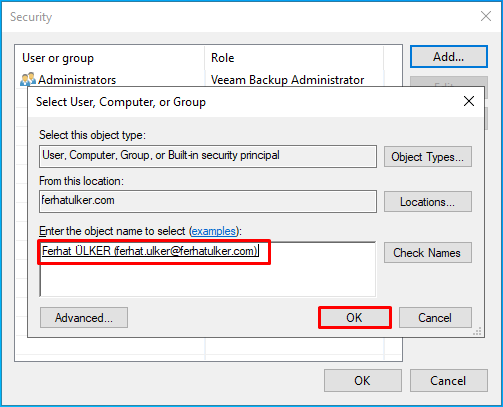Open the Object Types dialog
Image resolution: width=503 pixels, height=407 pixels.
click(x=428, y=156)
